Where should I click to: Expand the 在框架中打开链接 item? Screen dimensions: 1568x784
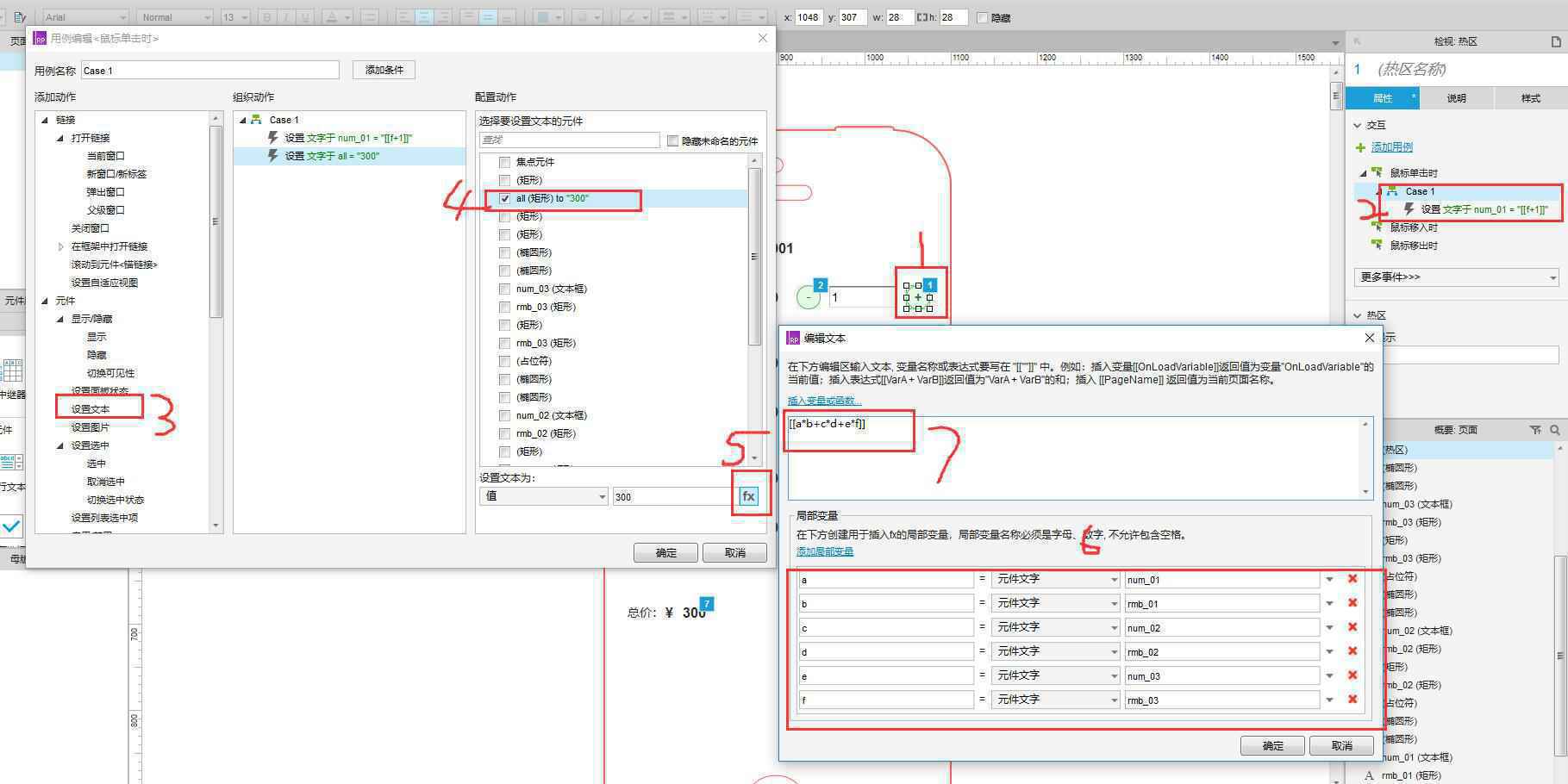(60, 246)
